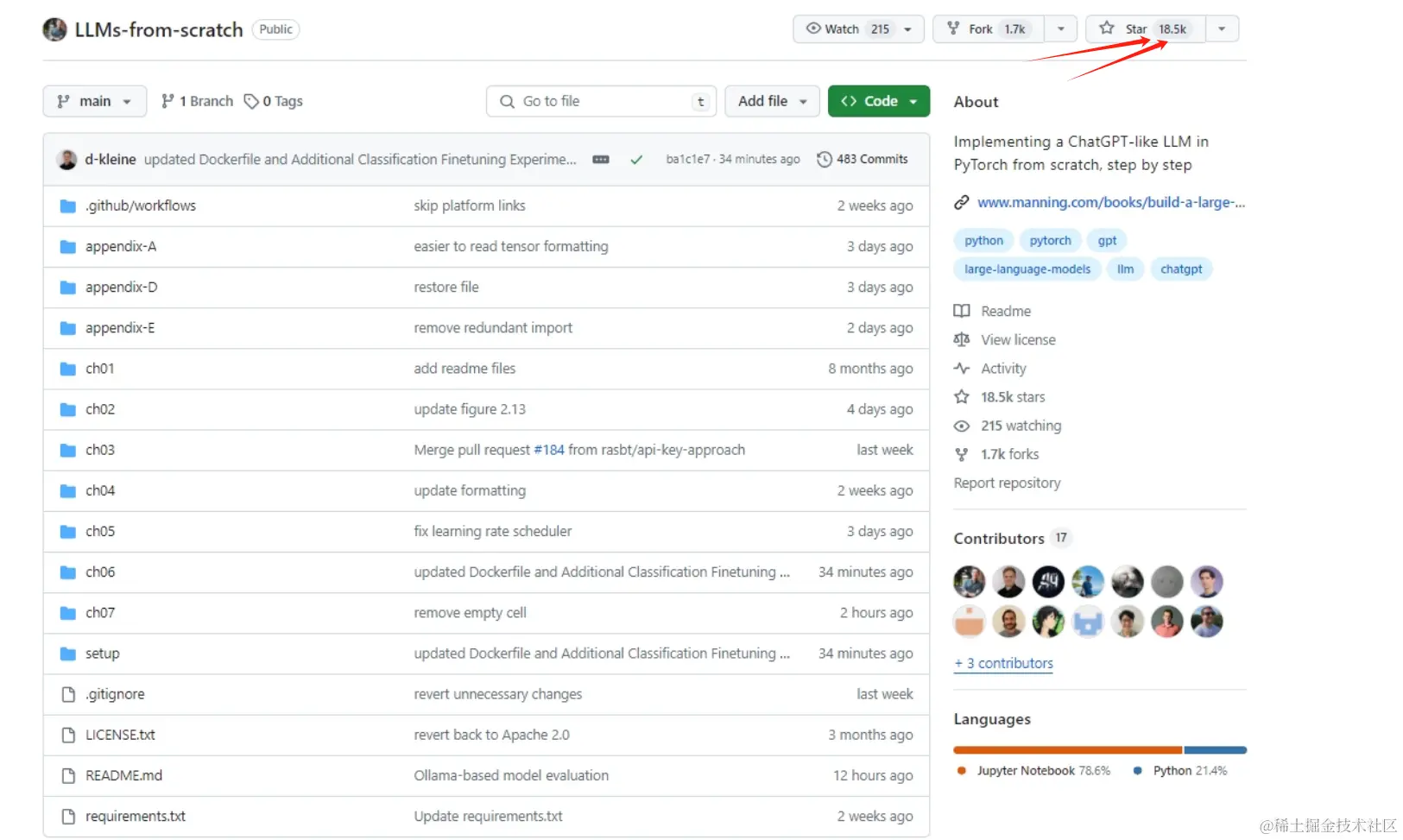Click the green commit status checkmark
This screenshot has width=1403, height=840.
click(636, 160)
